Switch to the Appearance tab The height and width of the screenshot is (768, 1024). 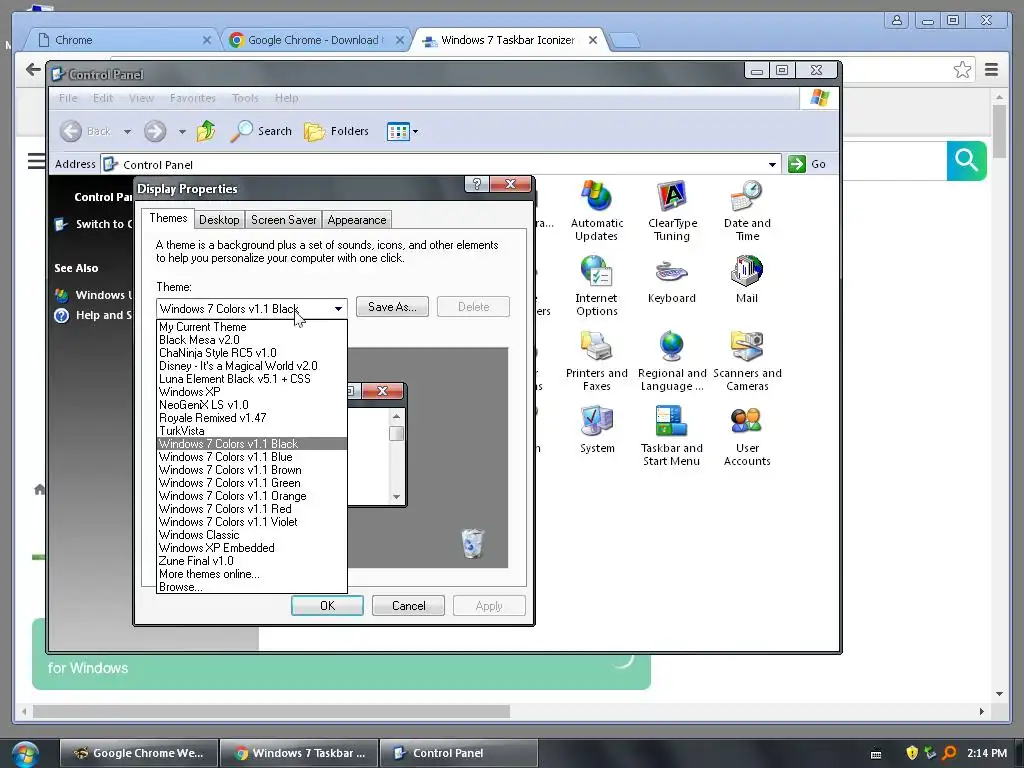click(x=357, y=220)
